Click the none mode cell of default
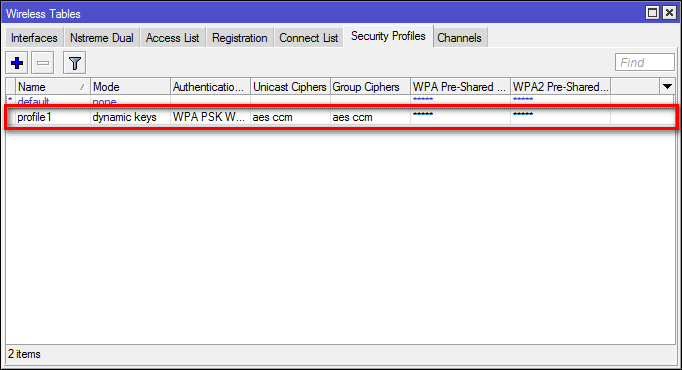 [104, 101]
